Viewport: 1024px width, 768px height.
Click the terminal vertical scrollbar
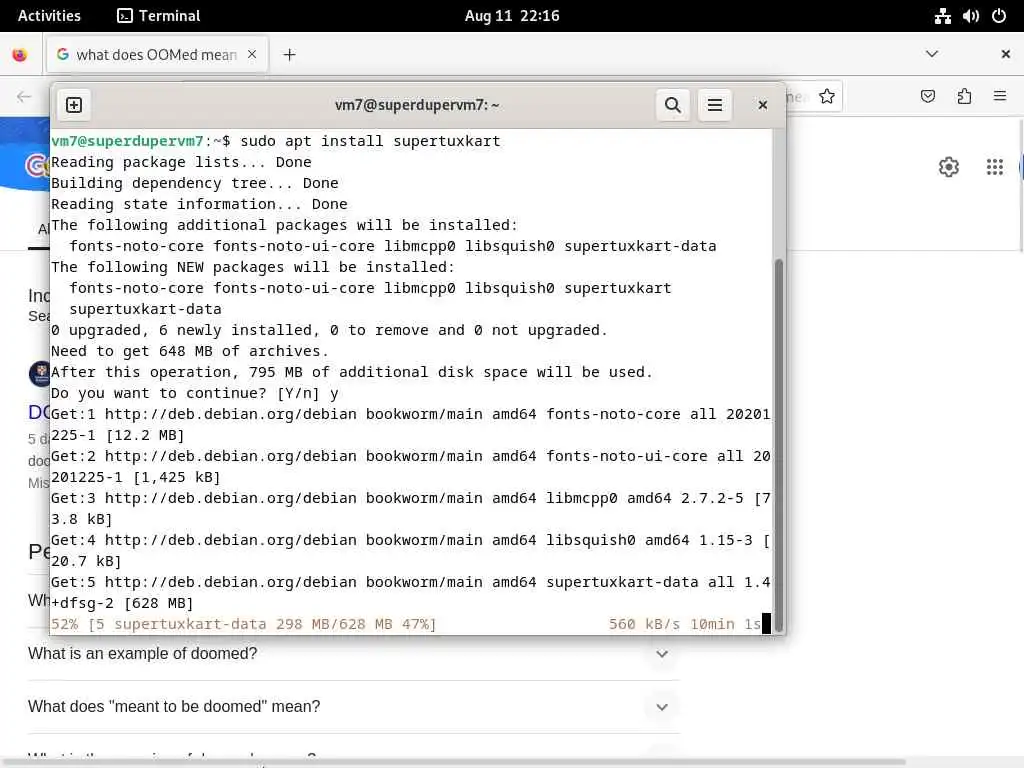pyautogui.click(x=778, y=444)
